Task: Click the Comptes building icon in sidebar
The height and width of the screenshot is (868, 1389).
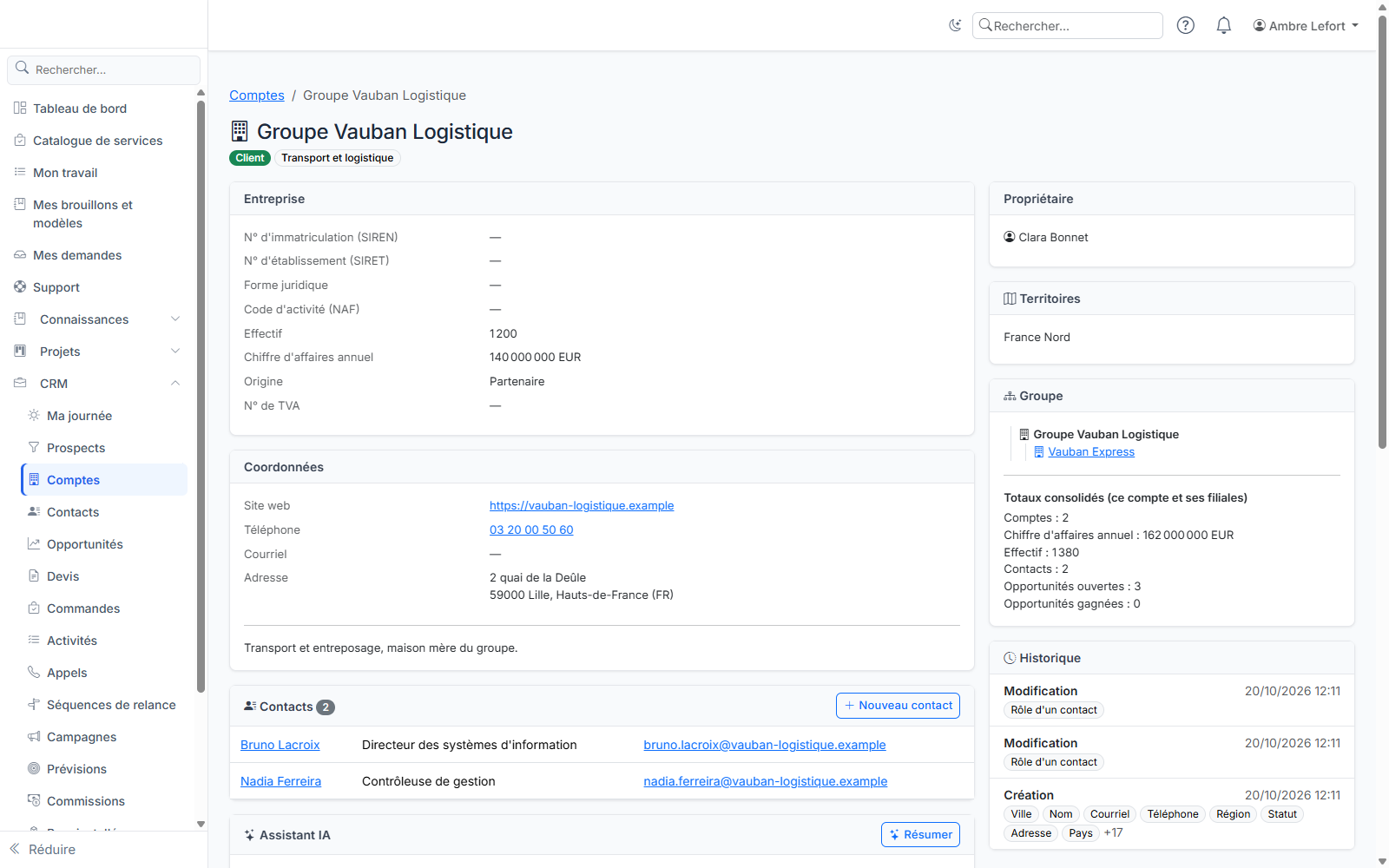Action: point(34,480)
